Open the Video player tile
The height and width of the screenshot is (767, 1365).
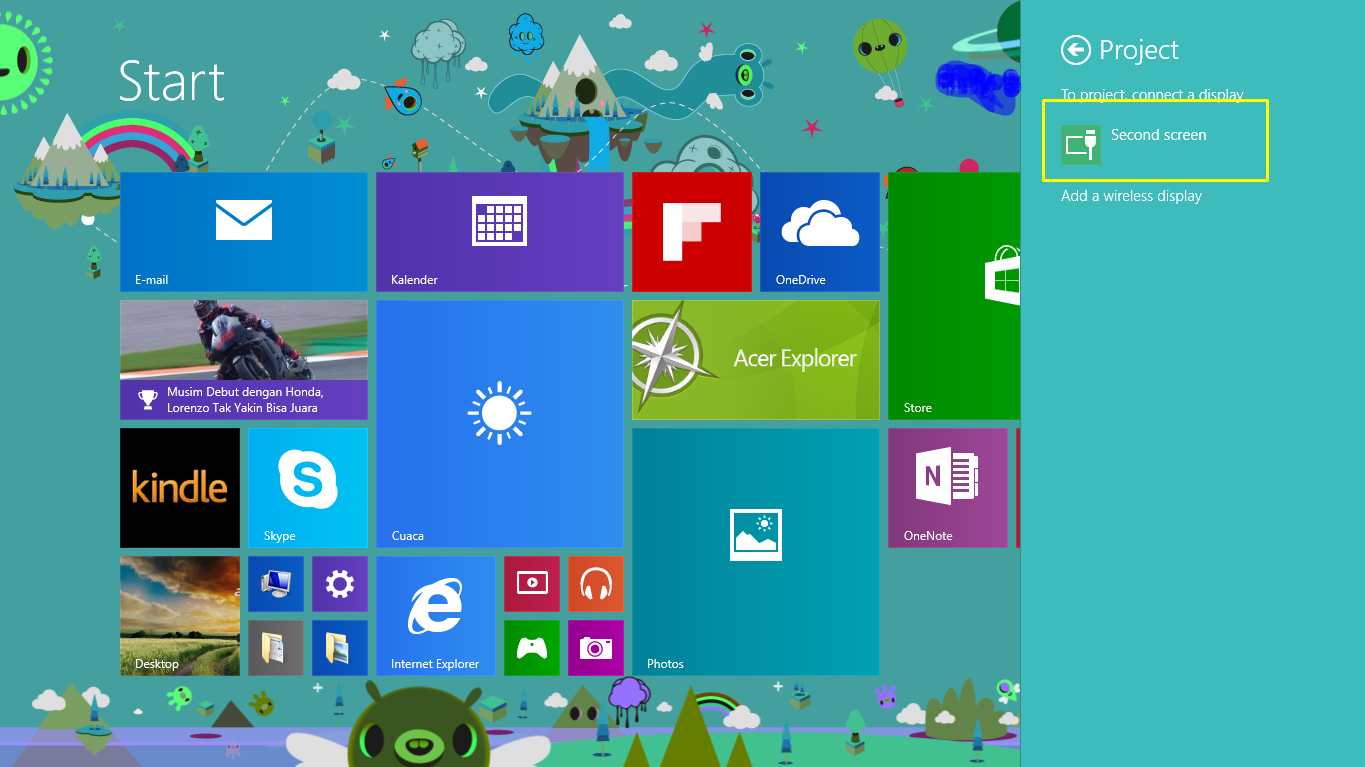pyautogui.click(x=532, y=584)
